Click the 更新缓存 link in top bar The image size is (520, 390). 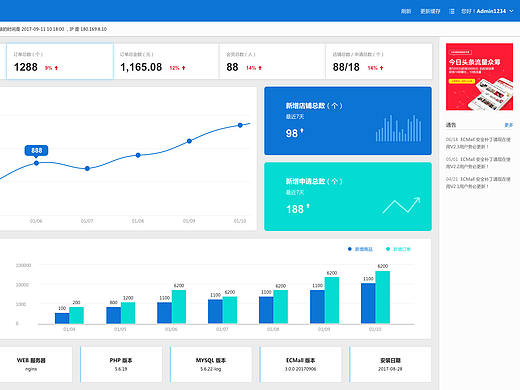point(430,11)
